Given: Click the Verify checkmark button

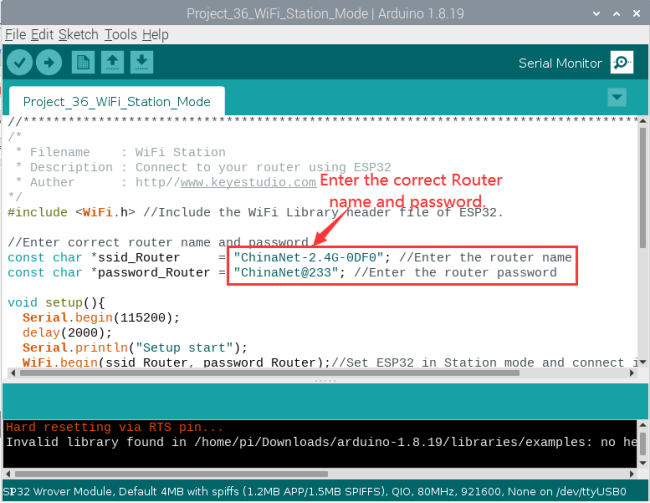Looking at the screenshot, I should 19,63.
